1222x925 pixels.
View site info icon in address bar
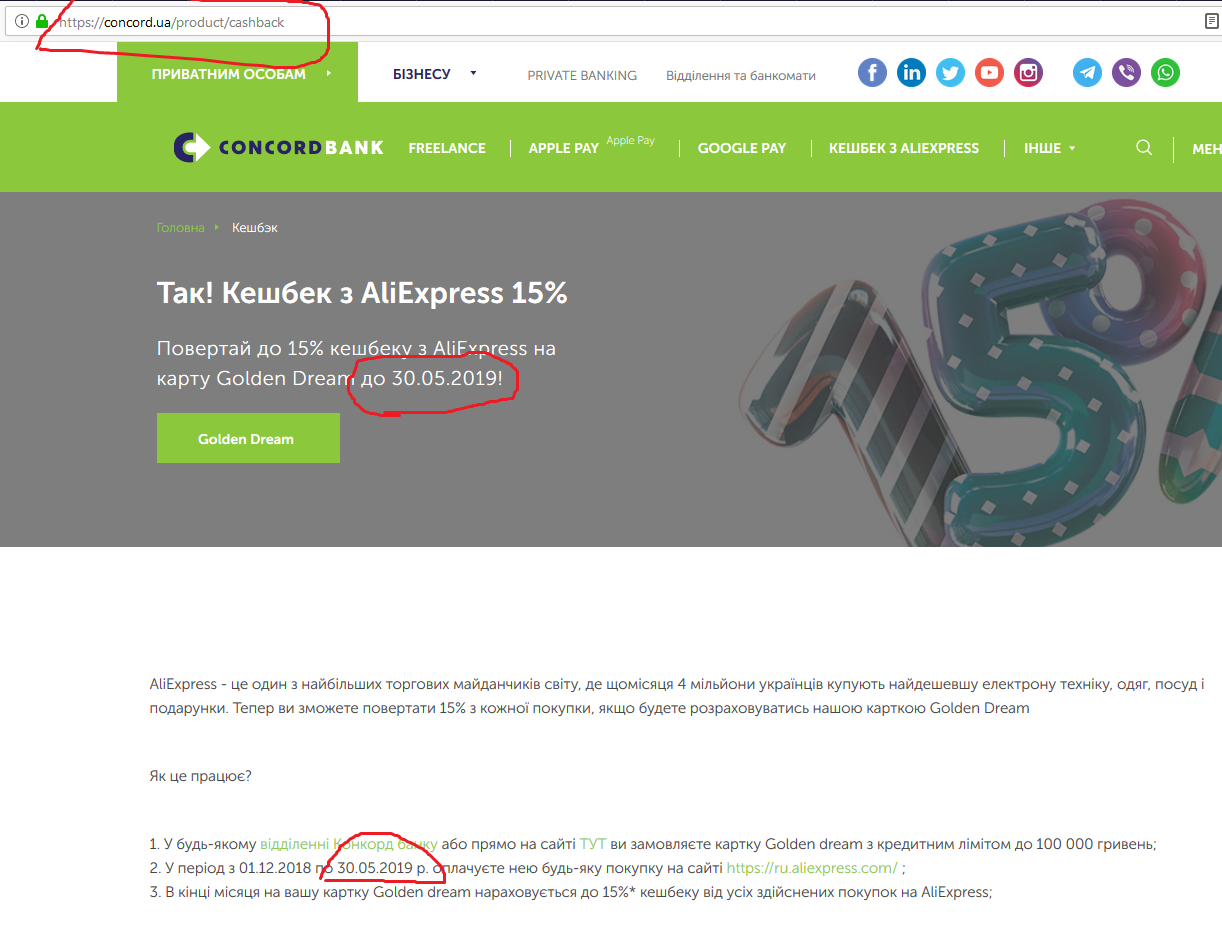click(x=21, y=21)
